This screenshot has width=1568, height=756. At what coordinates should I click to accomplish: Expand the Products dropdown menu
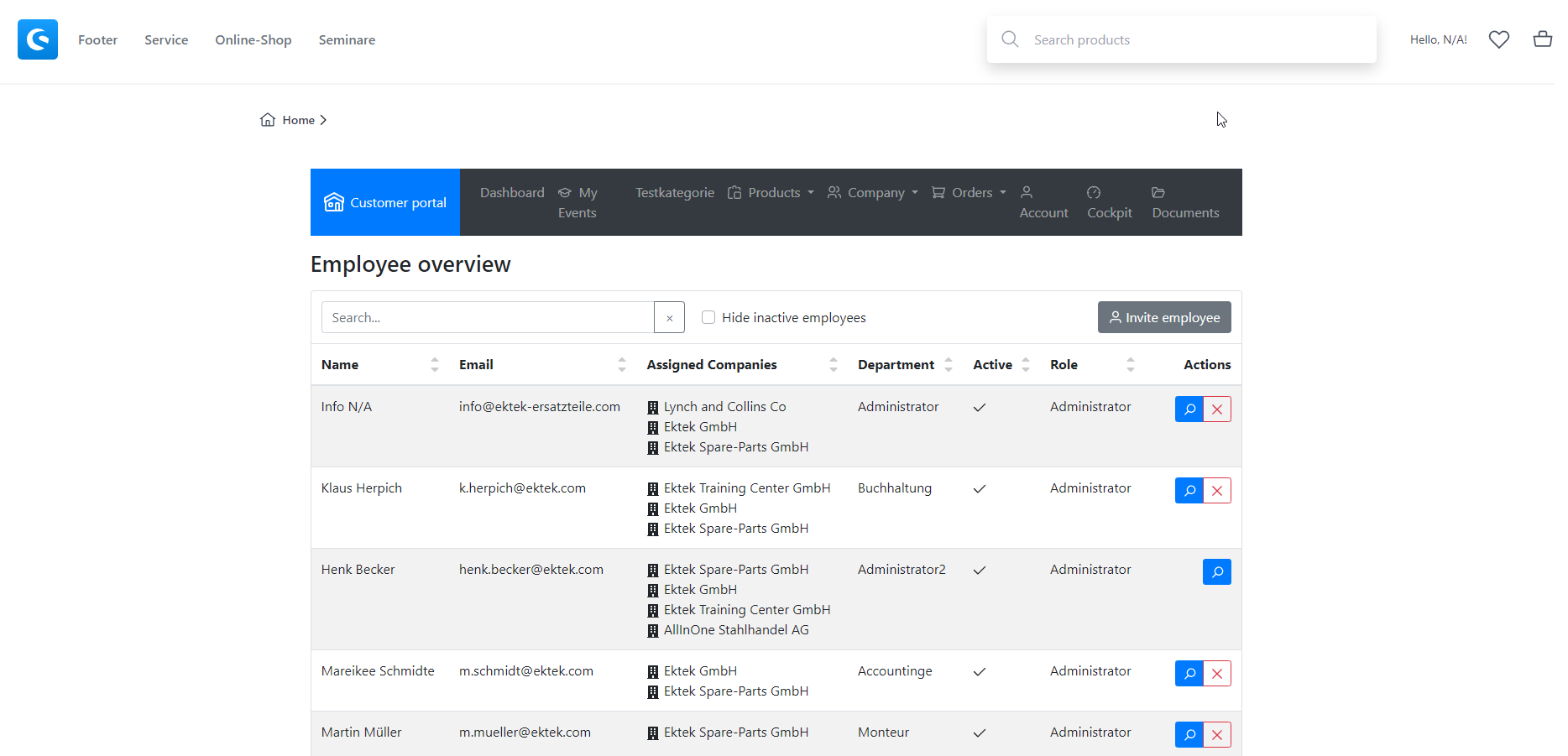pos(771,193)
